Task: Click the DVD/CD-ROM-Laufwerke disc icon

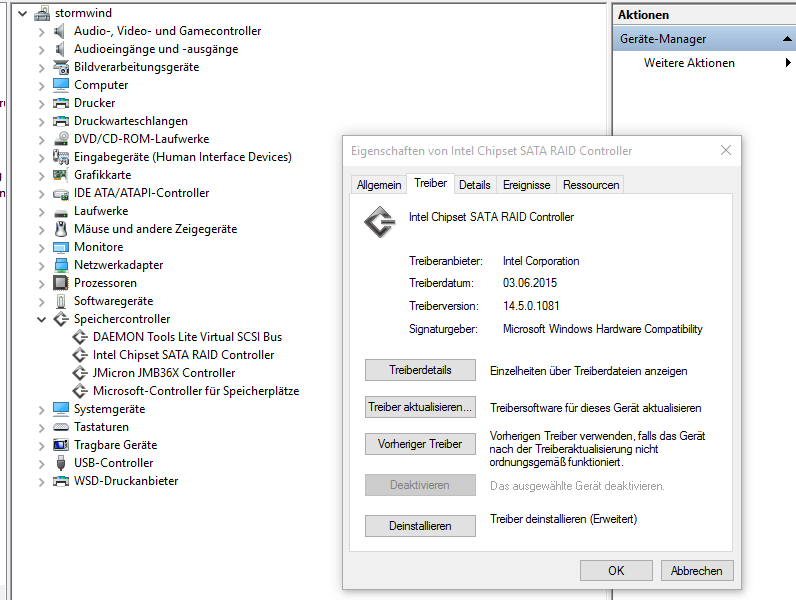Action: coord(61,139)
